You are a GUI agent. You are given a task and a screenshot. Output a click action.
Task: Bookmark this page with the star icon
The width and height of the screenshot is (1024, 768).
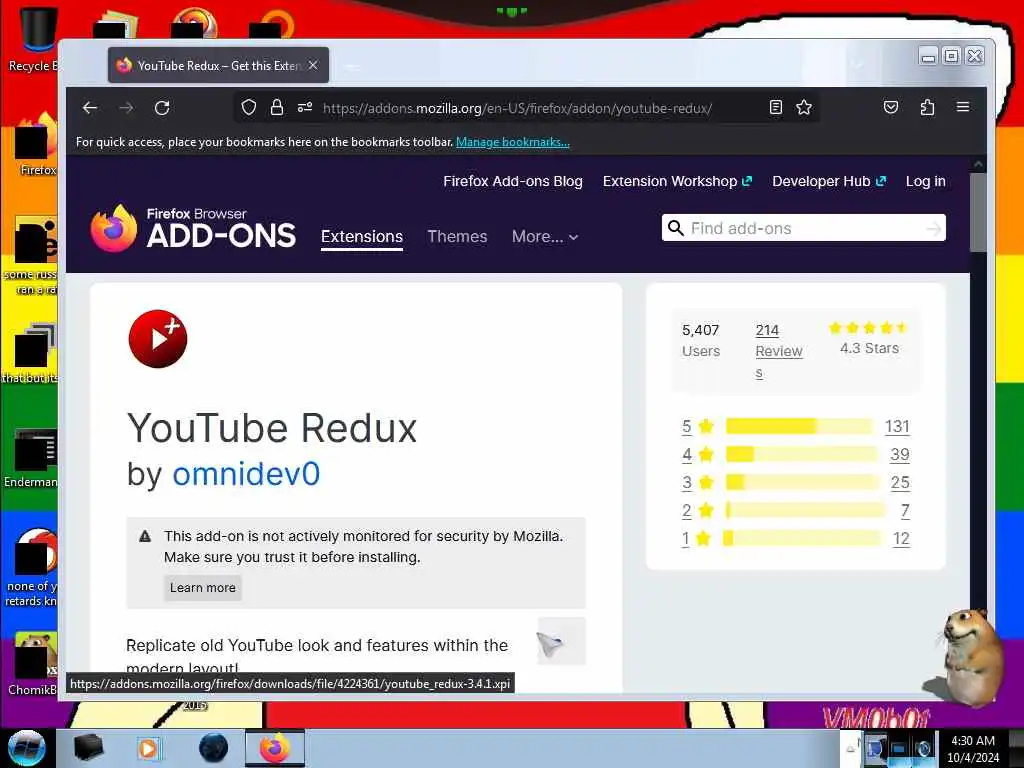pyautogui.click(x=804, y=107)
